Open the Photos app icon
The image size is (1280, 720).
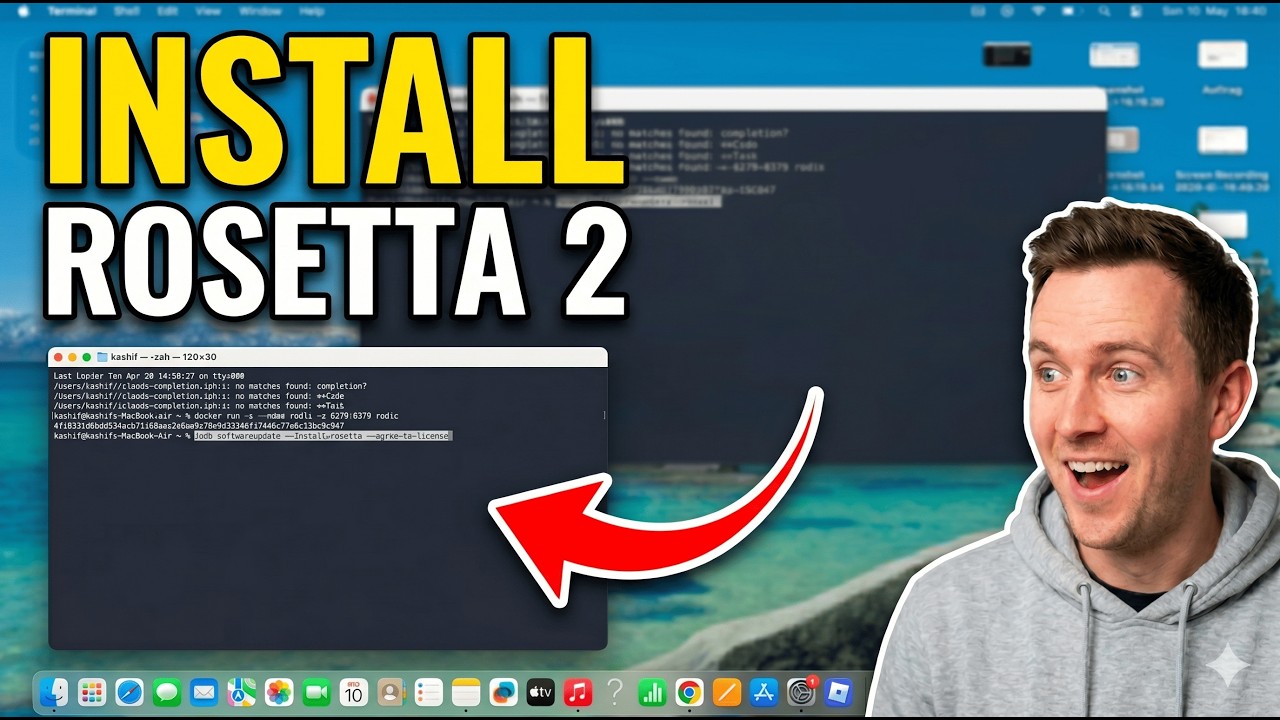279,691
